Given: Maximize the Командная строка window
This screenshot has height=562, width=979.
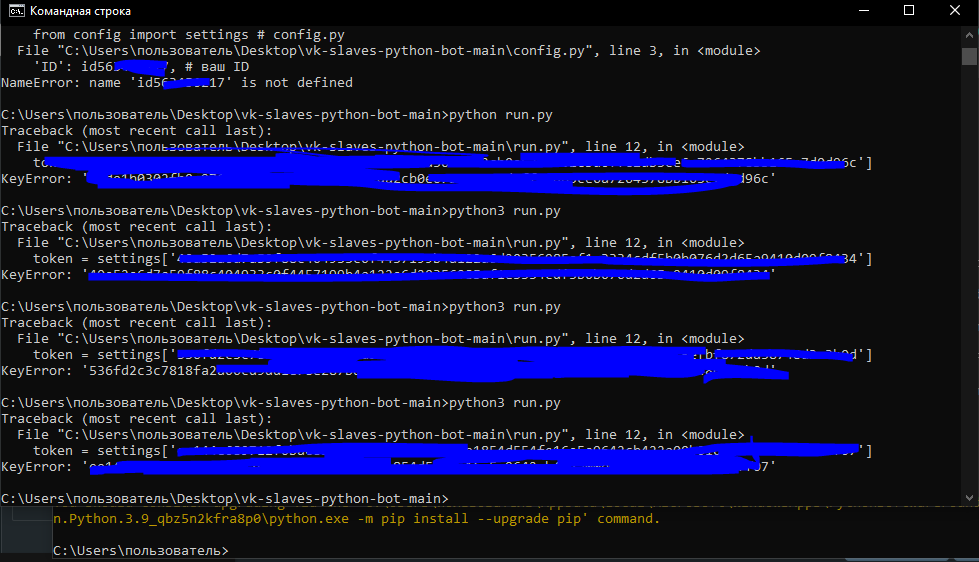Looking at the screenshot, I should 909,11.
